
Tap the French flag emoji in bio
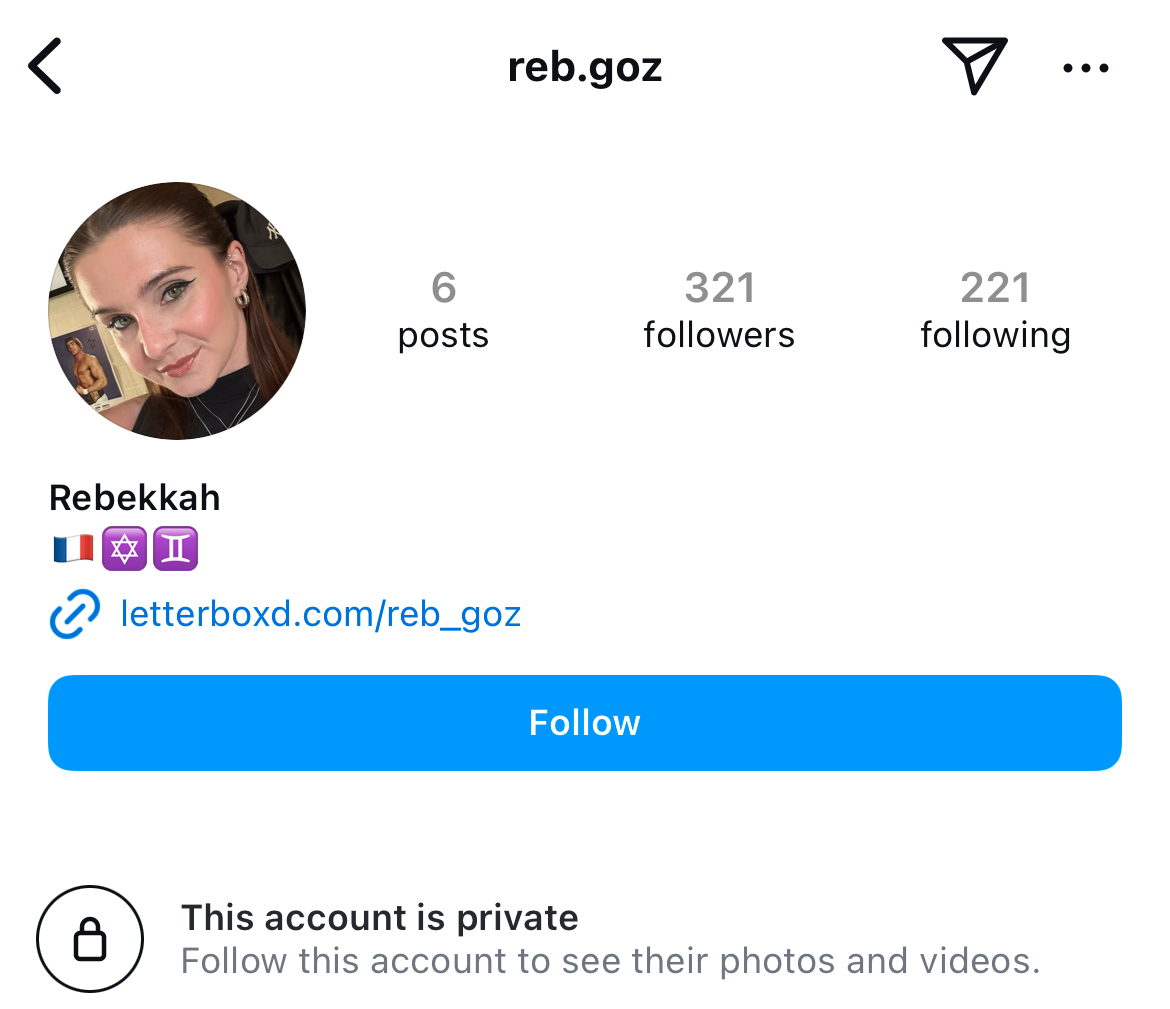73,548
